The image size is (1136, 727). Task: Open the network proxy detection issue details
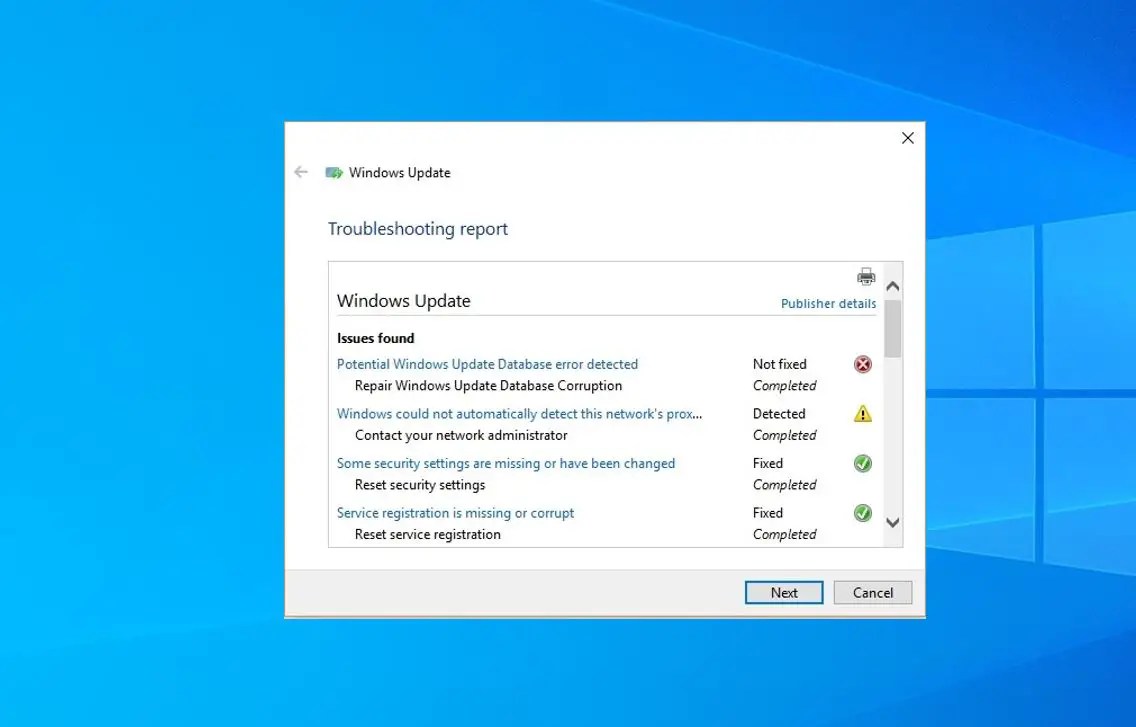[520, 413]
